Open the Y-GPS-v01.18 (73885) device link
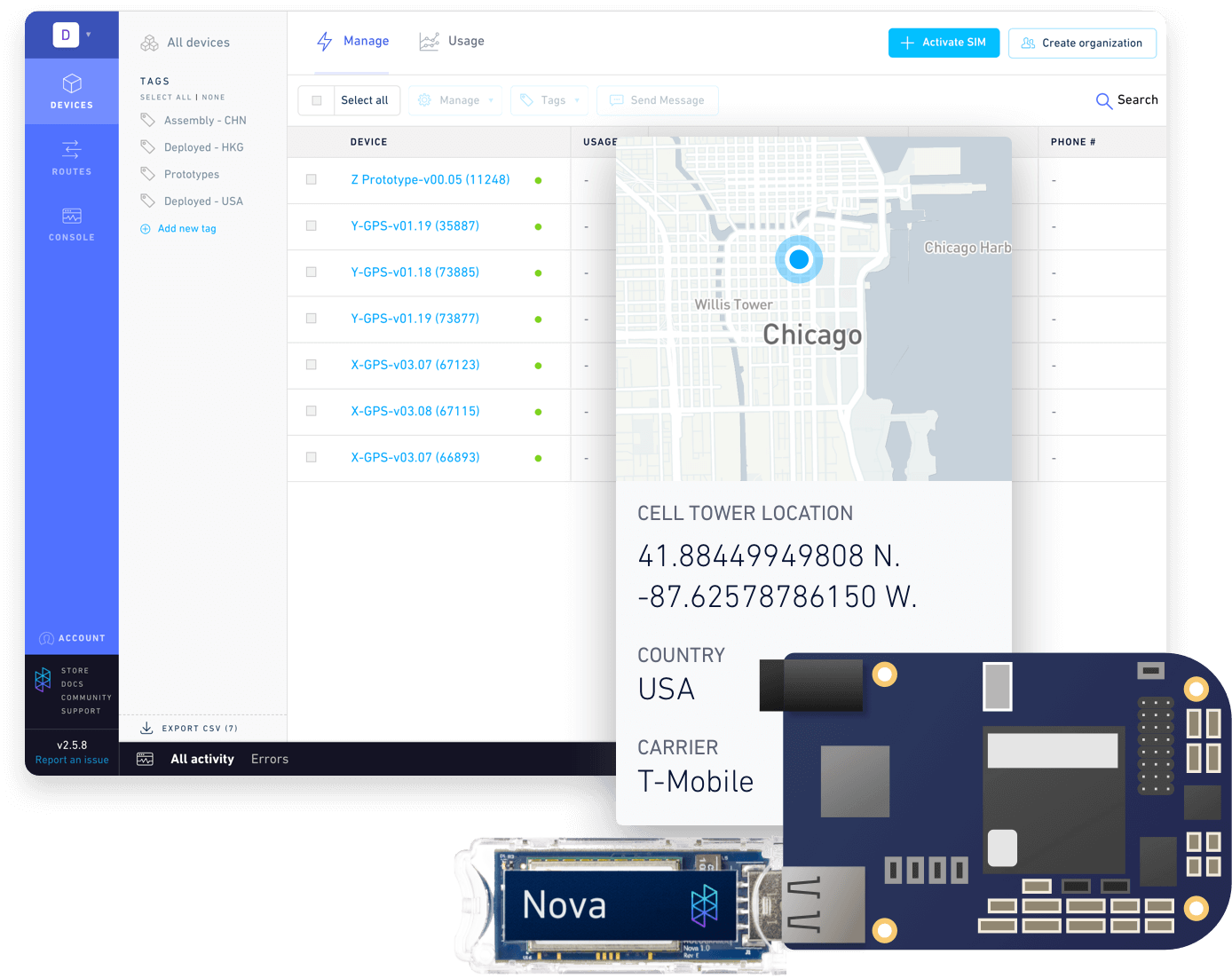This screenshot has width=1232, height=978. tap(415, 272)
